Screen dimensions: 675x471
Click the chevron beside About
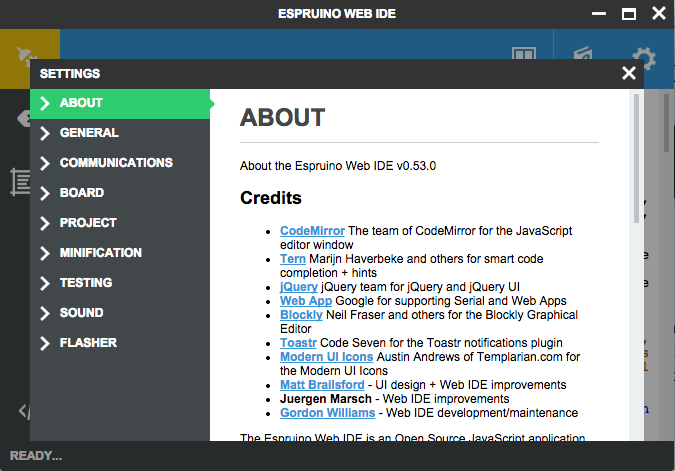coord(45,103)
